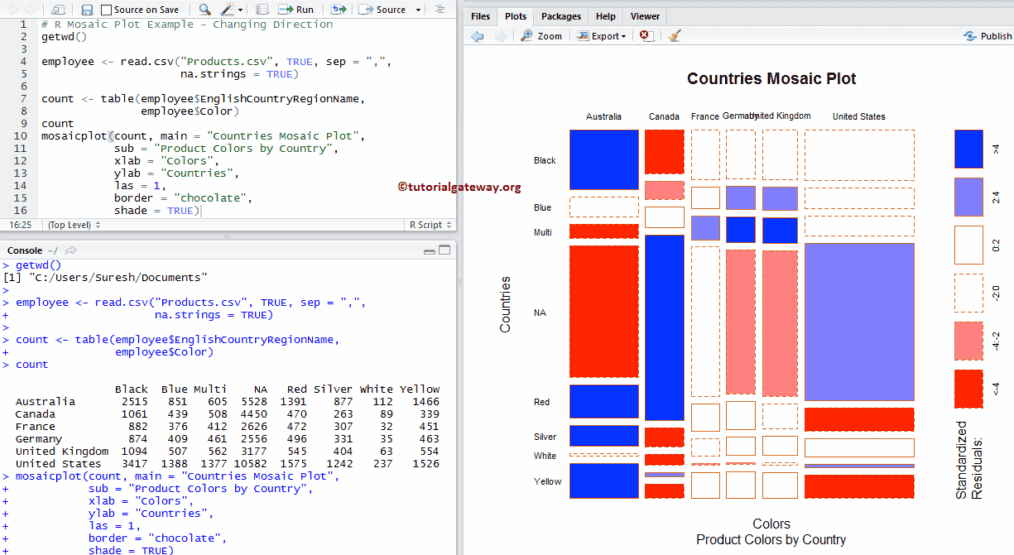Click the code tools magic wand

[x=228, y=10]
